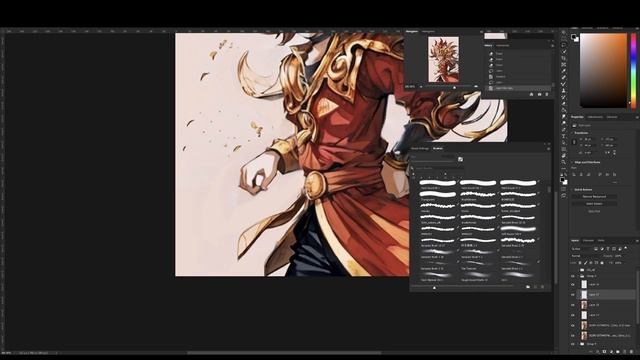Switch to the Brush Settings tab
640x360 pixels.
pos(420,149)
